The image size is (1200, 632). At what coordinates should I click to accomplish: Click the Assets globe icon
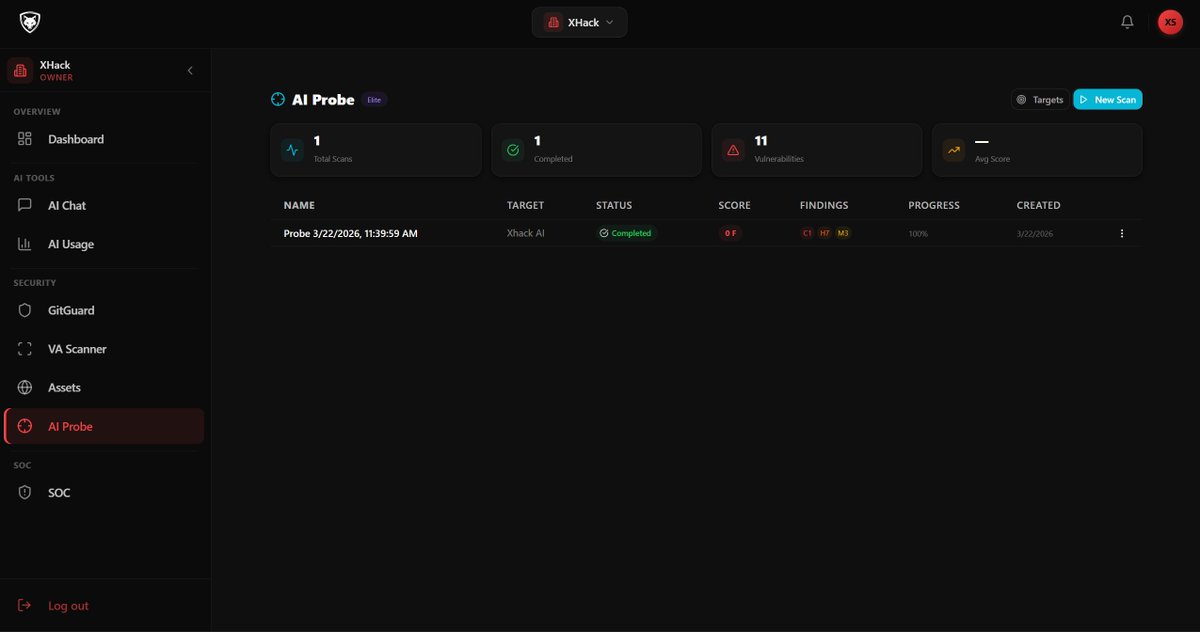25,387
